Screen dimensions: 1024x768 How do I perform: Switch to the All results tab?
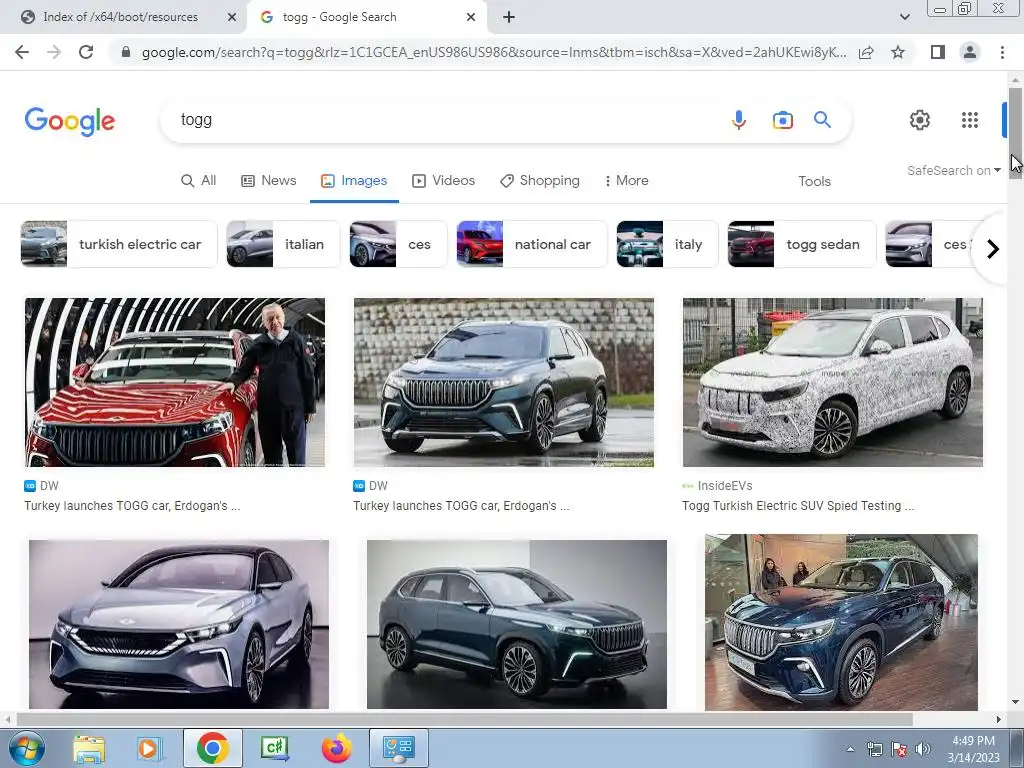click(199, 181)
